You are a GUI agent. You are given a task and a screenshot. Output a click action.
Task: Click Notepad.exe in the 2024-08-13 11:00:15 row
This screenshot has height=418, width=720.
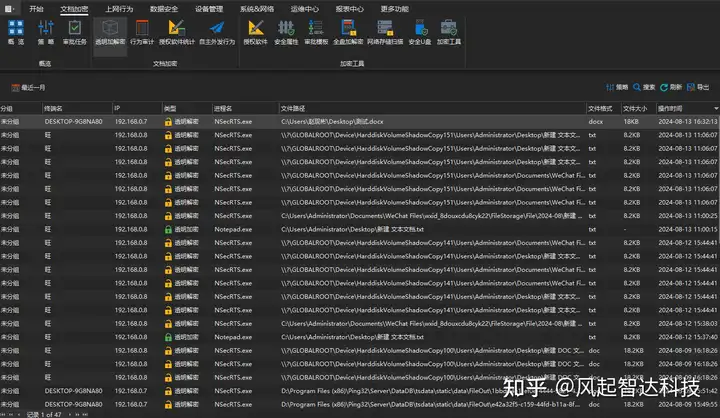click(x=233, y=229)
